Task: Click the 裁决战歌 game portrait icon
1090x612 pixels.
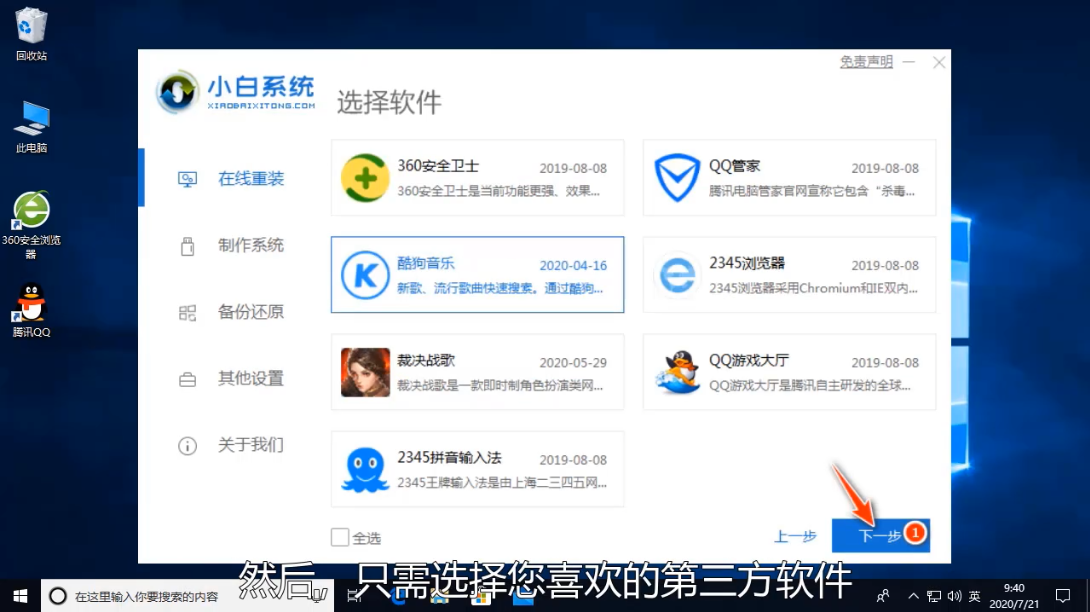Action: 365,372
